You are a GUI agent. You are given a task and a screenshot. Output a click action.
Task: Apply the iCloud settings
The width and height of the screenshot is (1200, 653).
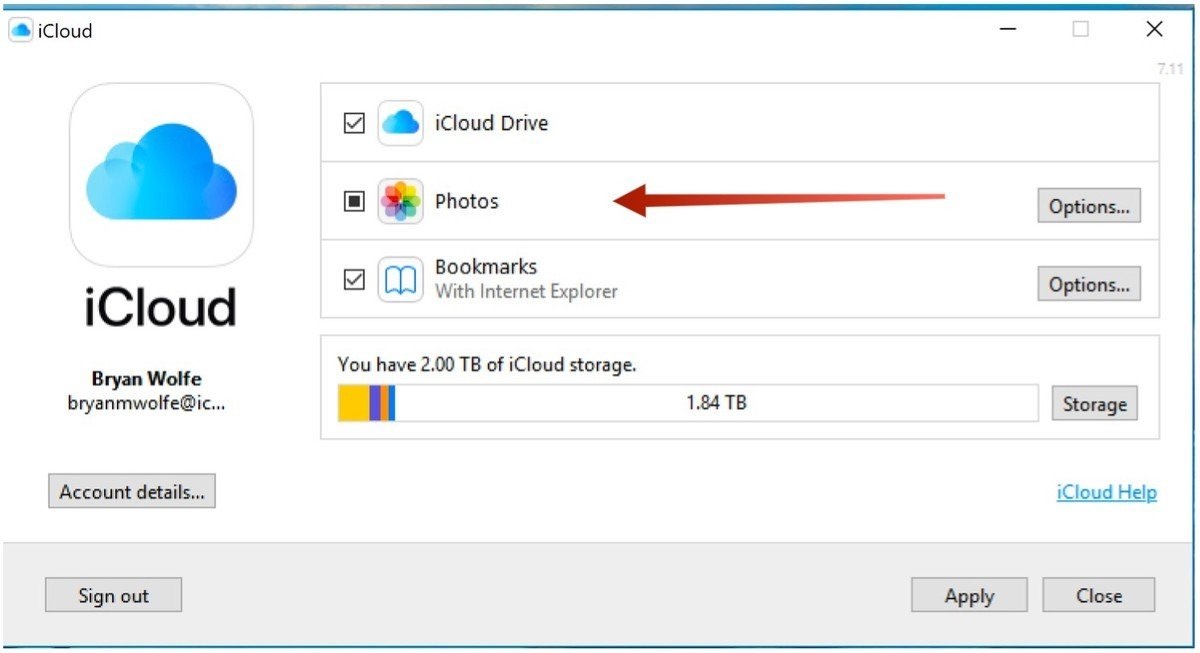point(968,595)
